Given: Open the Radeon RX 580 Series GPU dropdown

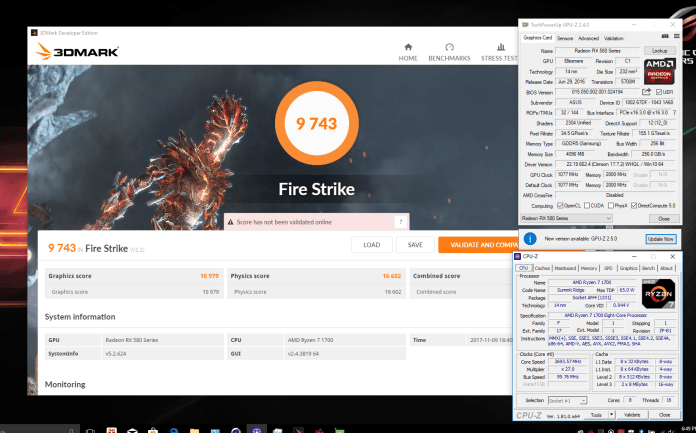Looking at the screenshot, I should pyautogui.click(x=566, y=218).
